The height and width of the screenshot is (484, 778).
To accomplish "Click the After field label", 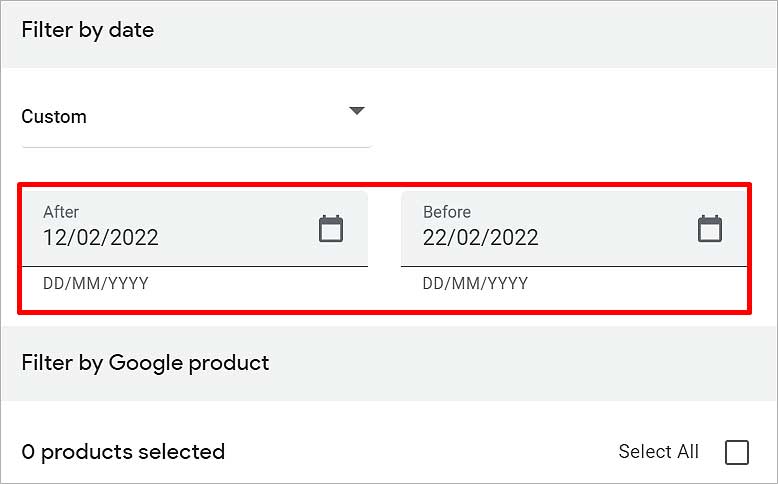I will coord(61,212).
